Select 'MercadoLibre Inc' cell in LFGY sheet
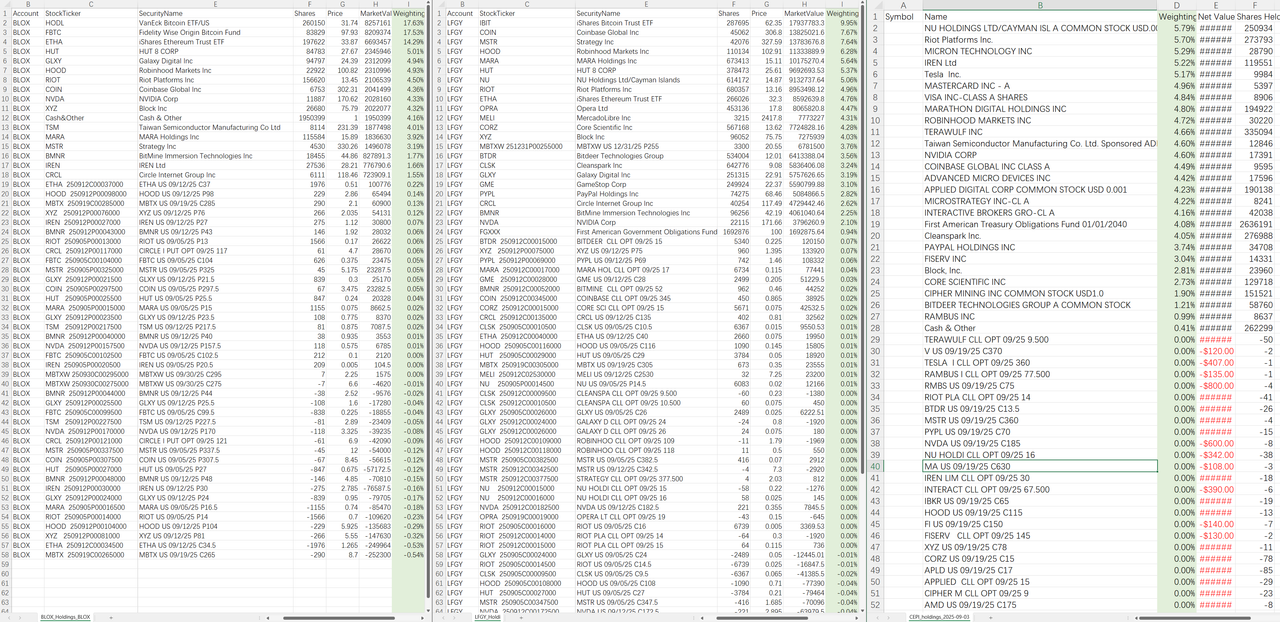This screenshot has height=622, width=1280. coord(646,118)
